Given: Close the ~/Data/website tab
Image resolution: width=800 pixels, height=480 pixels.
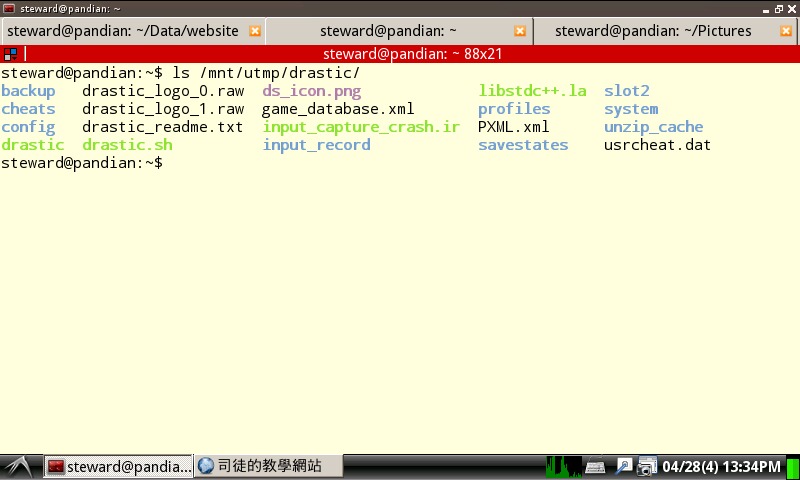Looking at the screenshot, I should point(255,31).
